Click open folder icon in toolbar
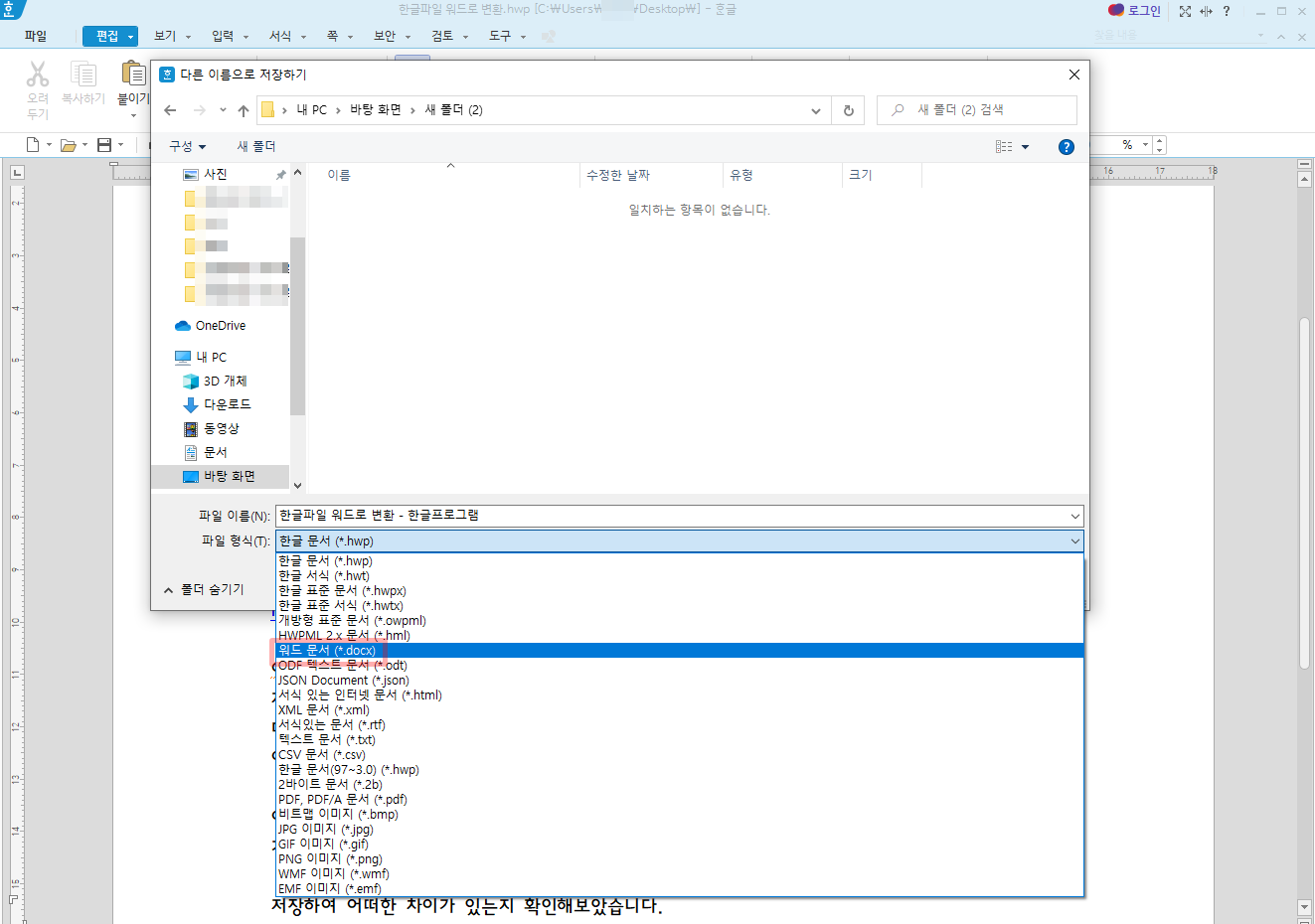The width and height of the screenshot is (1315, 924). [69, 145]
